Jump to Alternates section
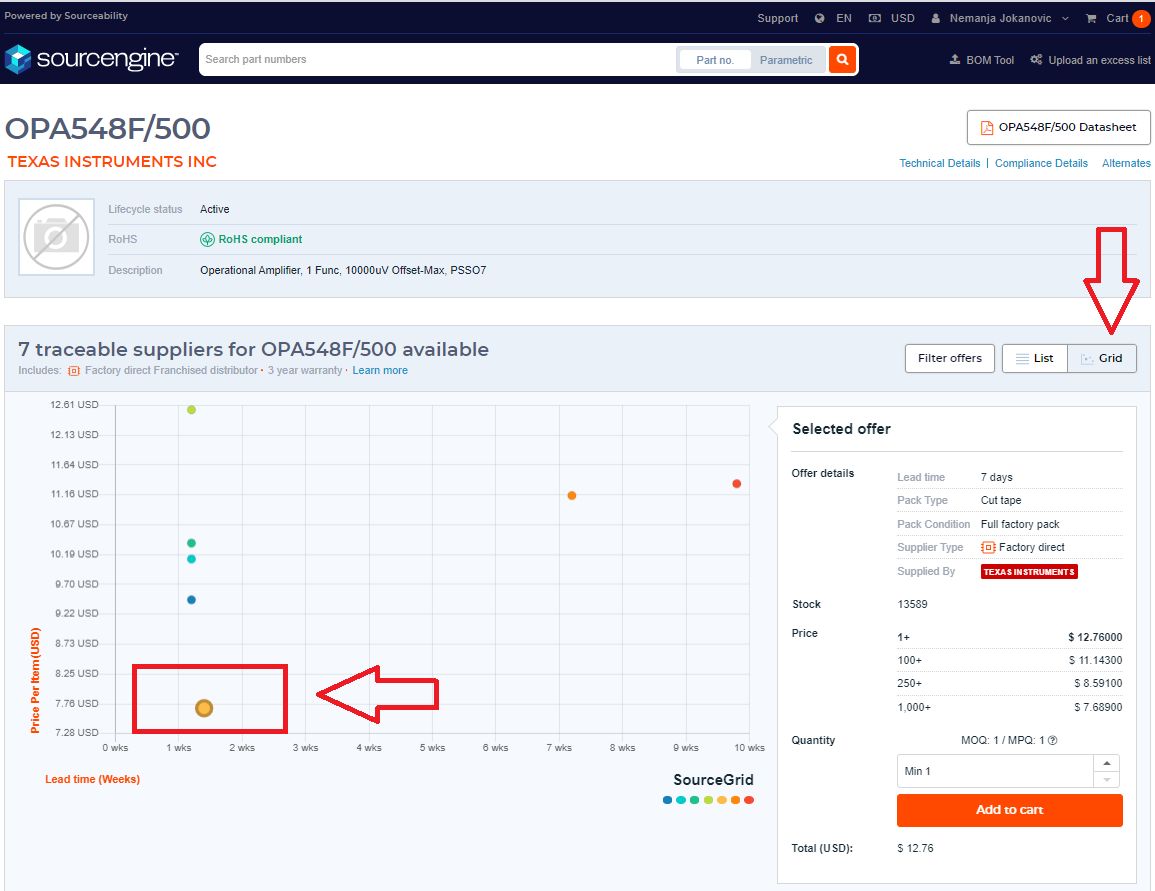This screenshot has height=891, width=1155. pyautogui.click(x=1126, y=163)
